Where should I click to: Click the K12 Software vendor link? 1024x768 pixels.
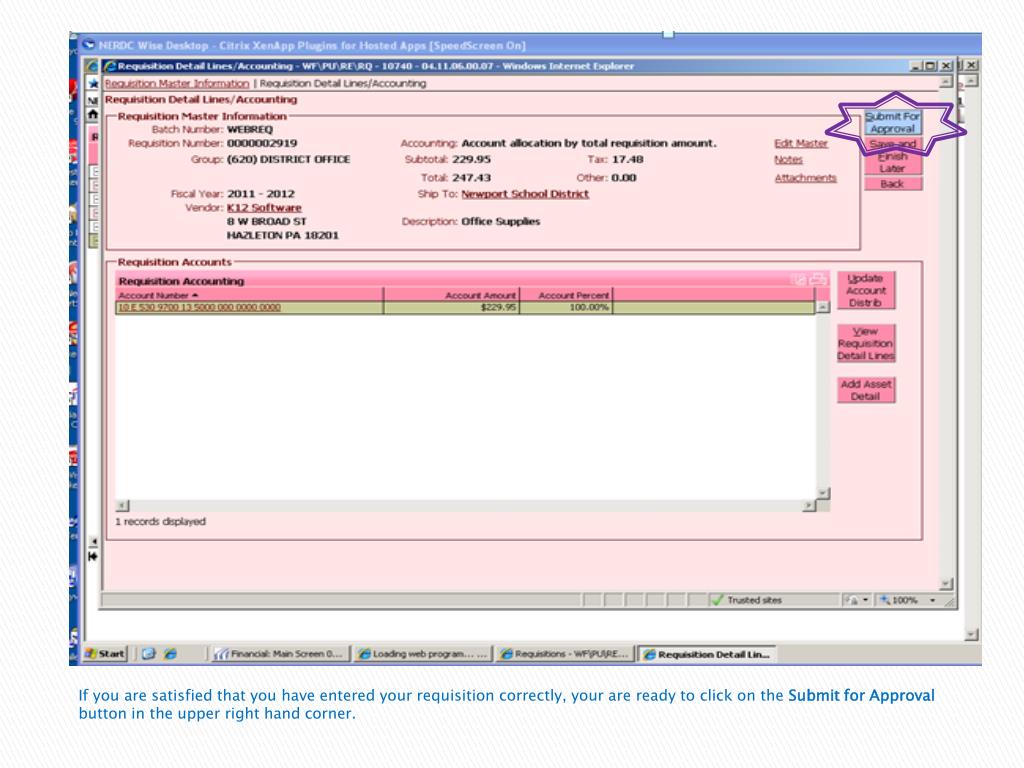264,208
